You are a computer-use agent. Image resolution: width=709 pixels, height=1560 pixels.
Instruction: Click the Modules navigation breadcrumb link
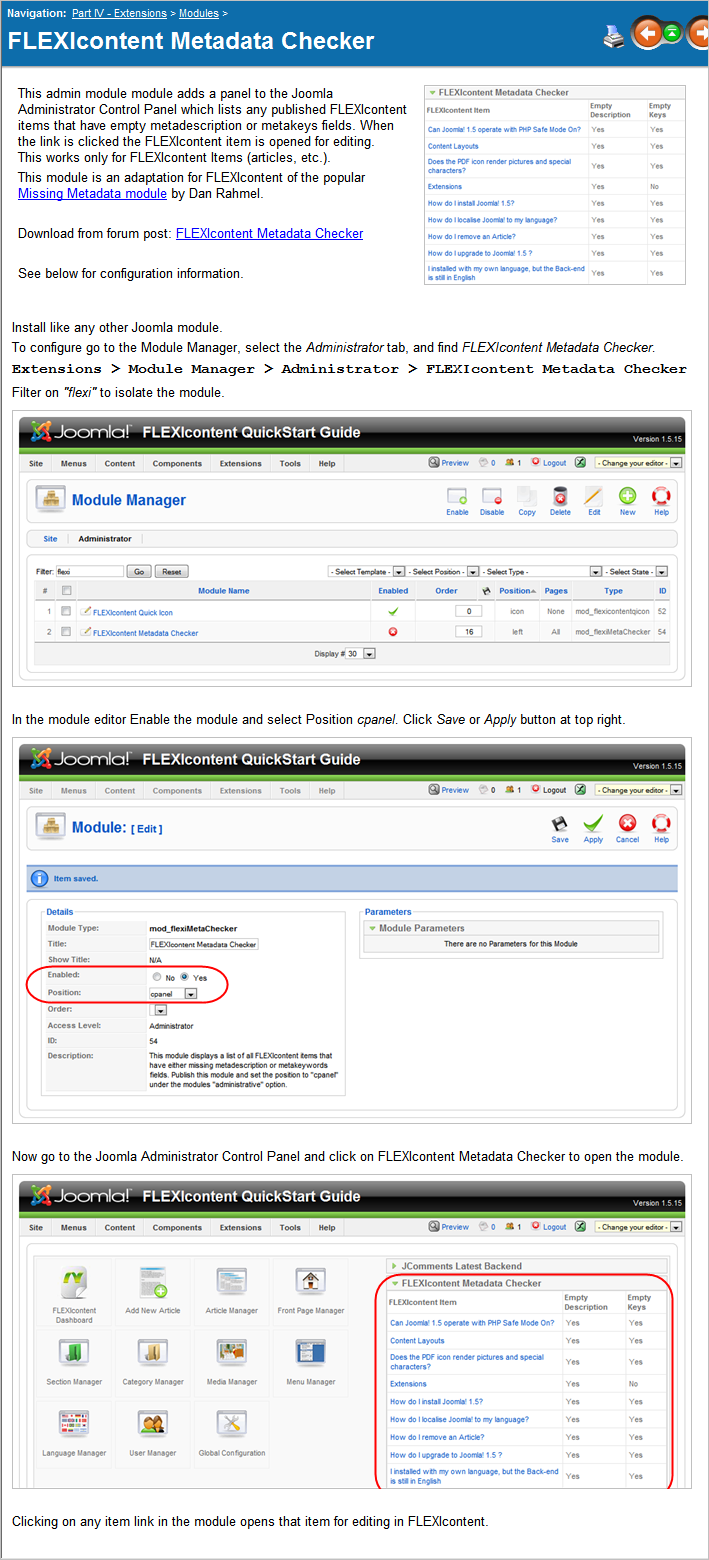[199, 13]
